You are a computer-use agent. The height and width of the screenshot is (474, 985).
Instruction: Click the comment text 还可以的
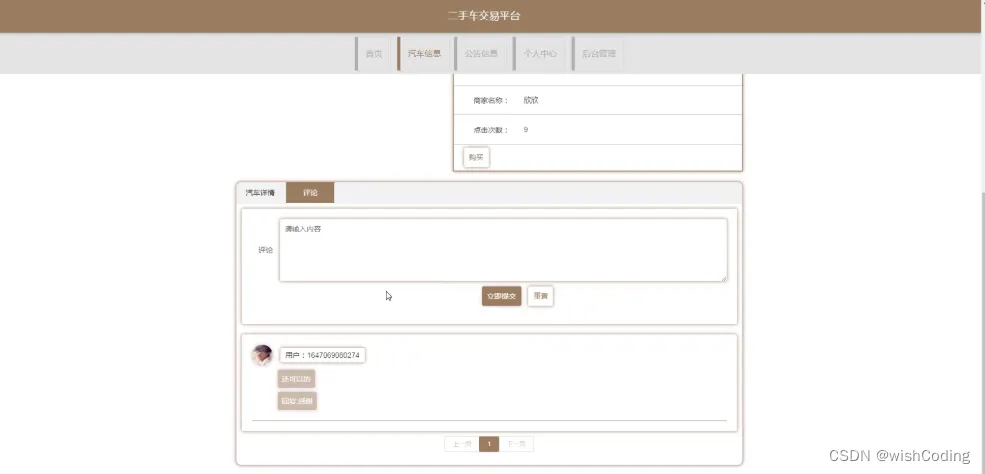pyautogui.click(x=297, y=379)
